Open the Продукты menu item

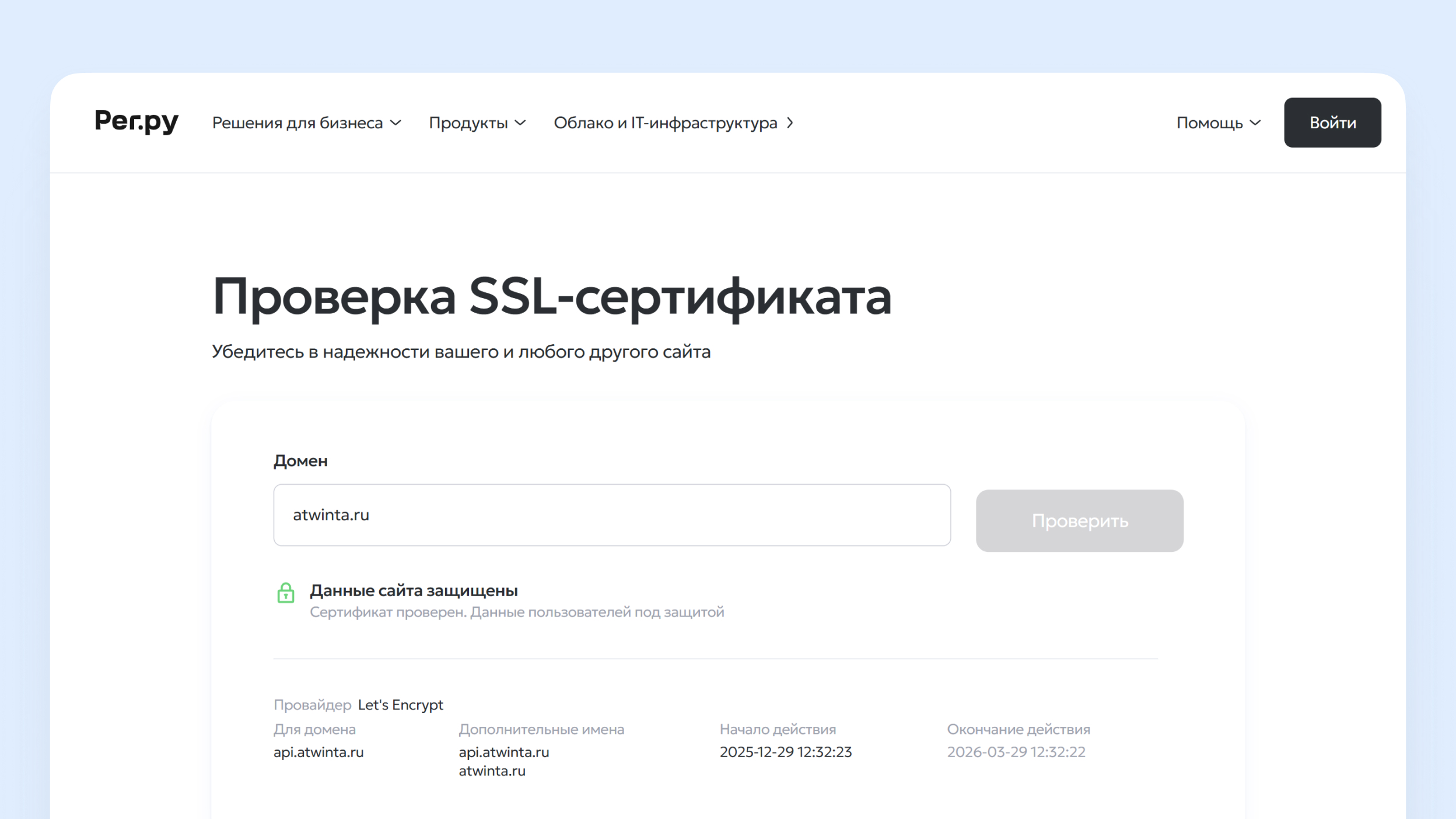tap(468, 123)
